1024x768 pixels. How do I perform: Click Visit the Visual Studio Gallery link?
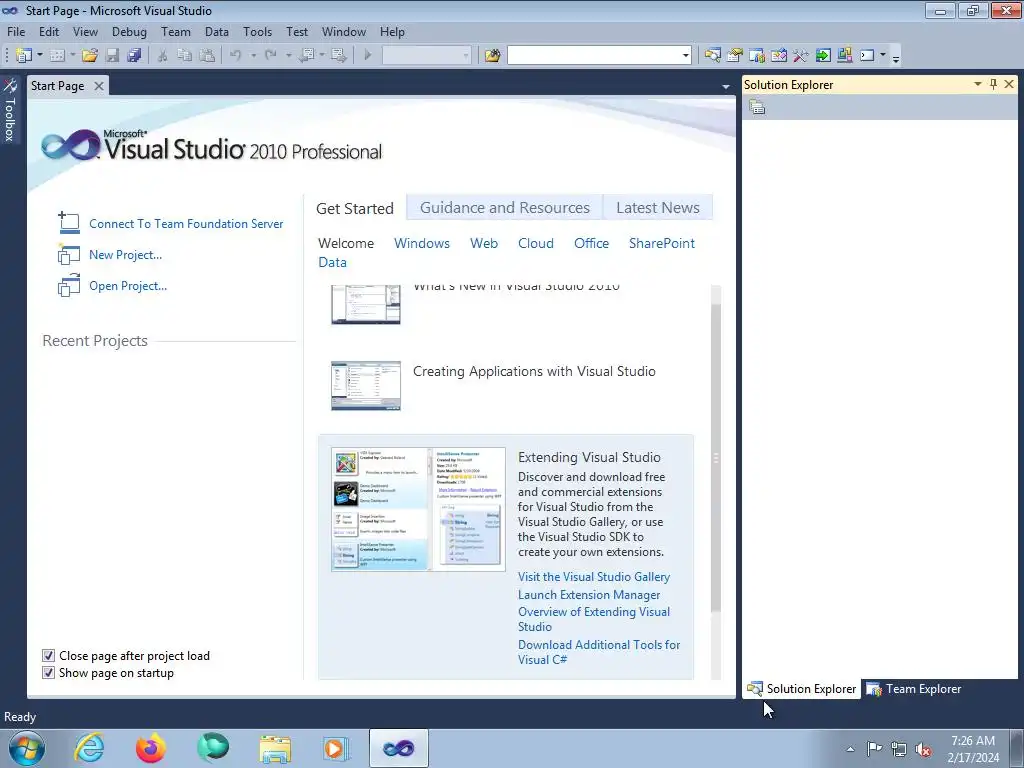click(594, 577)
